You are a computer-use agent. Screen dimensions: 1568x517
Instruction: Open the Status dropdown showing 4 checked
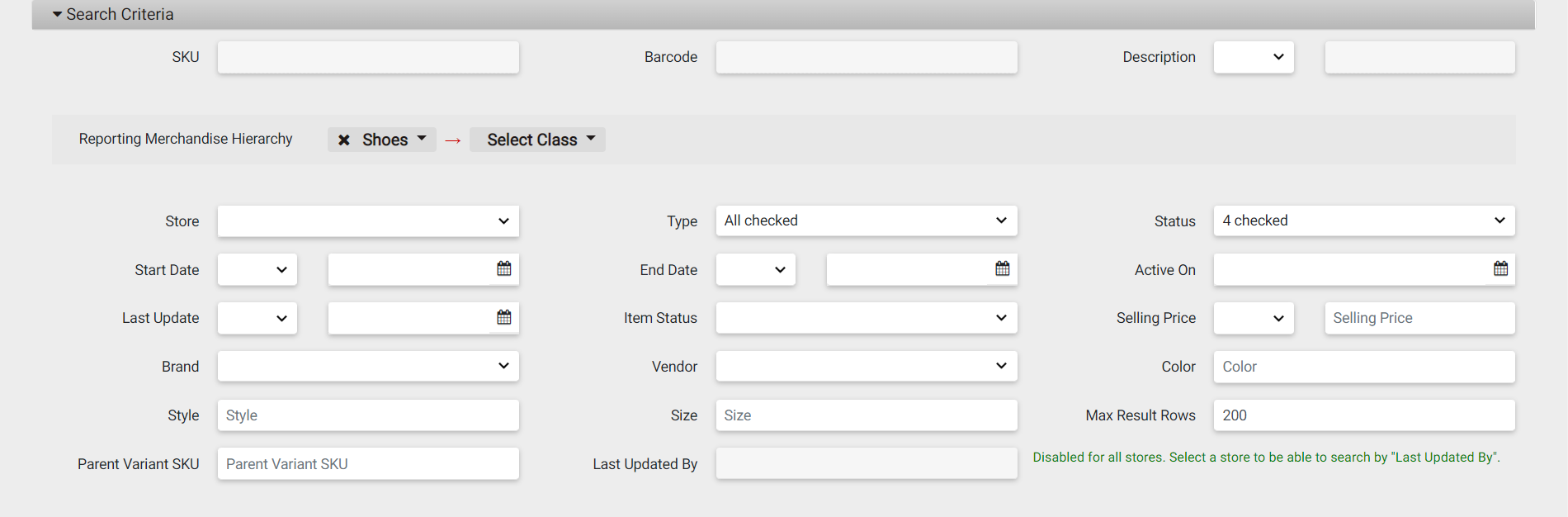[1363, 221]
